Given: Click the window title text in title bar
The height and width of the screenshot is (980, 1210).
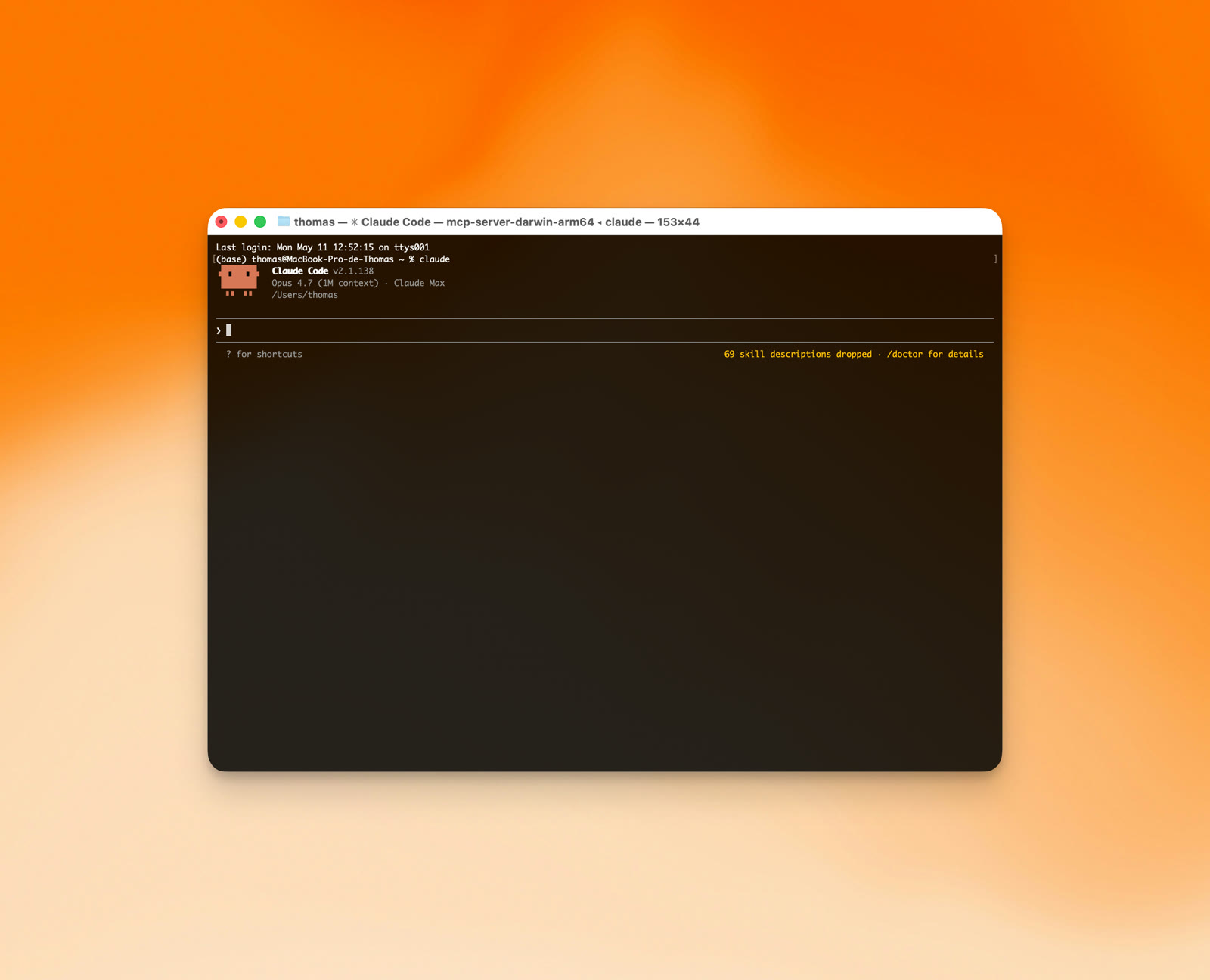Looking at the screenshot, I should click(496, 222).
